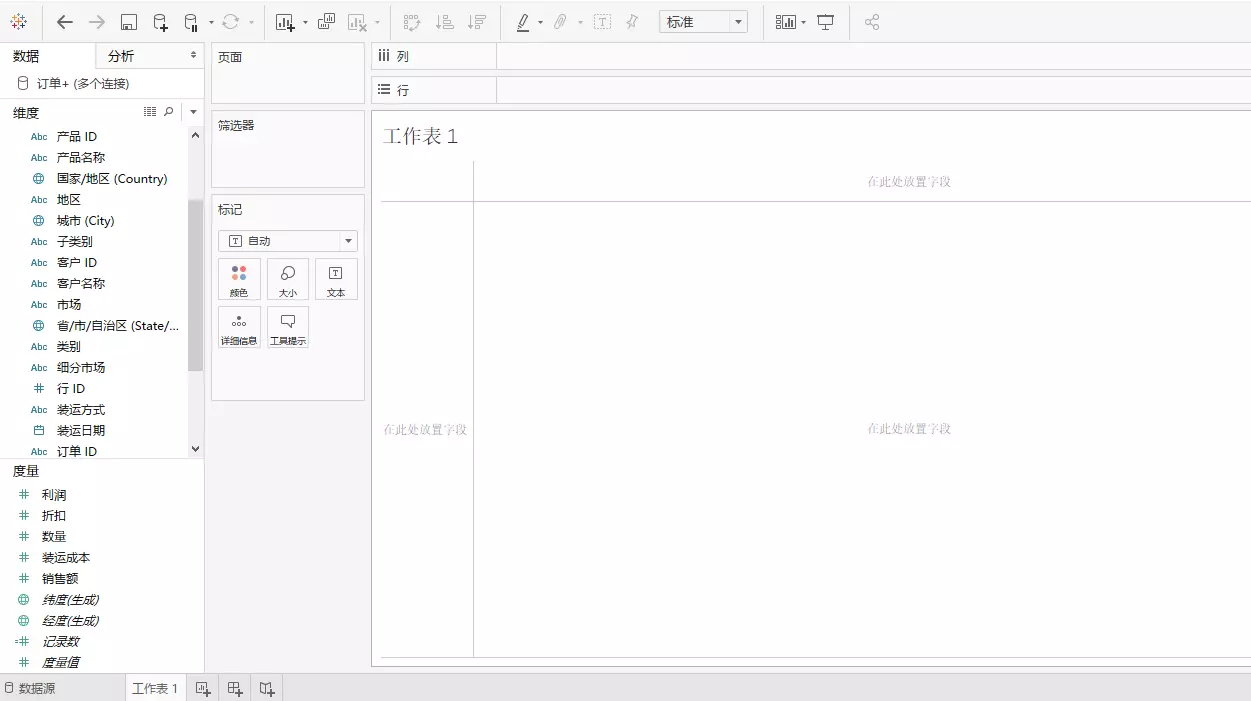Viewport: 1251px width, 701px height.
Task: Select the 国家/地区 (Country) field
Action: 112,179
